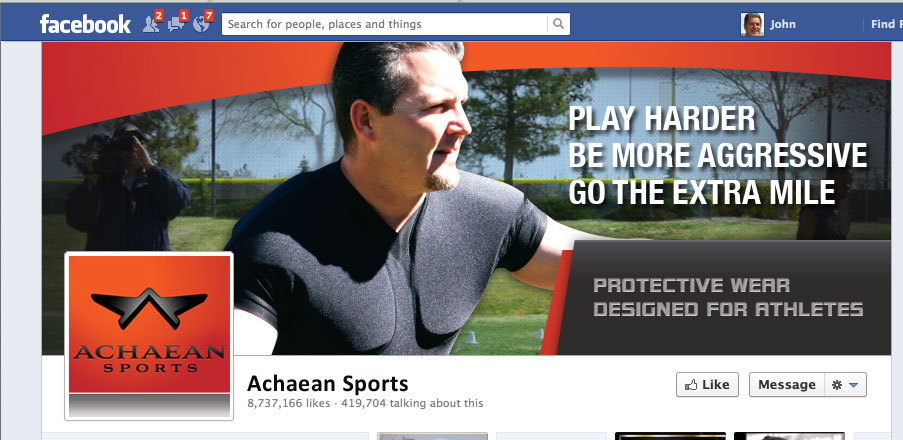903x440 pixels.
Task: Open the first page tab thumbnail below
Action: tap(432, 436)
